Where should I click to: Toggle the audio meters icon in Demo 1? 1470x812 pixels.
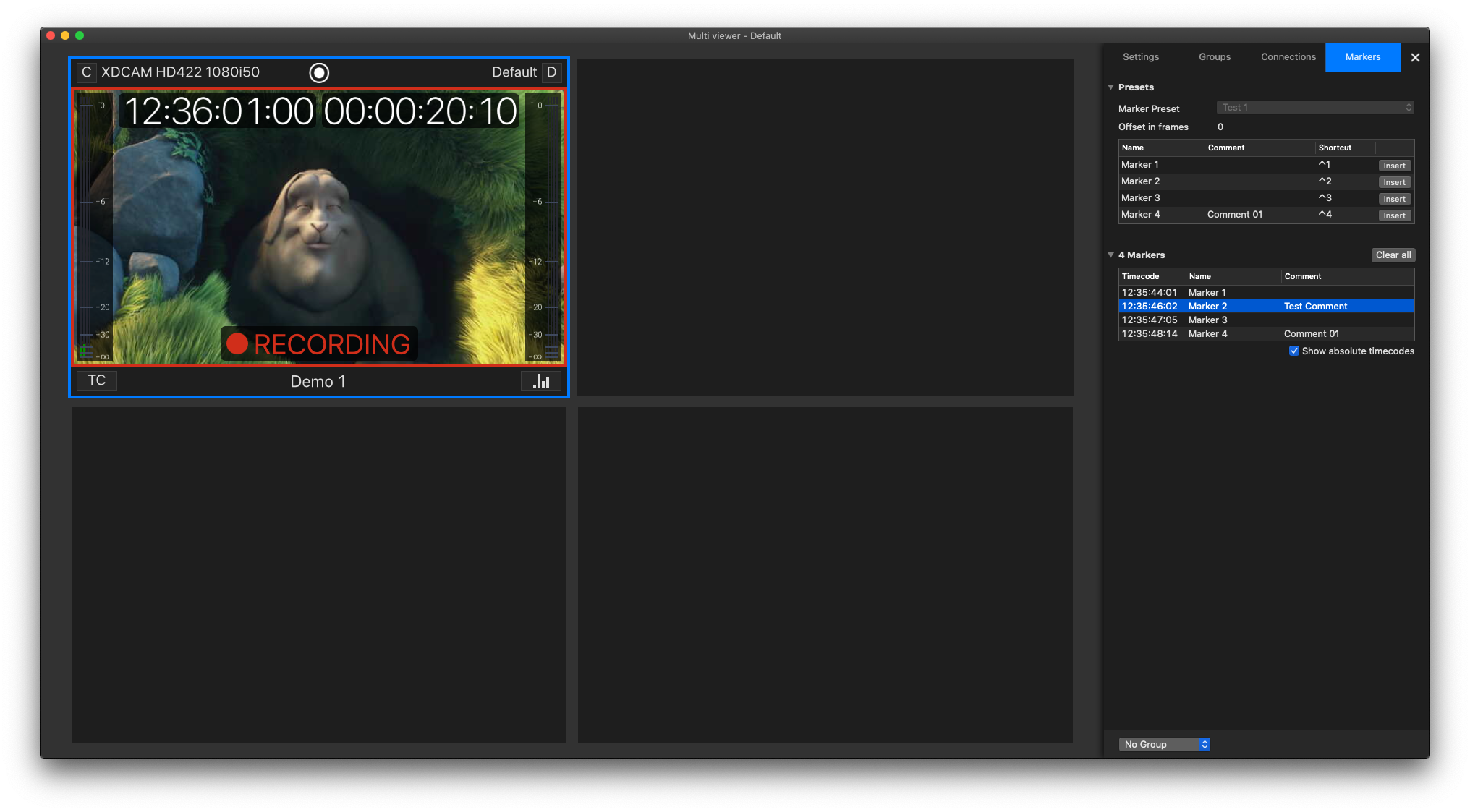pyautogui.click(x=541, y=381)
